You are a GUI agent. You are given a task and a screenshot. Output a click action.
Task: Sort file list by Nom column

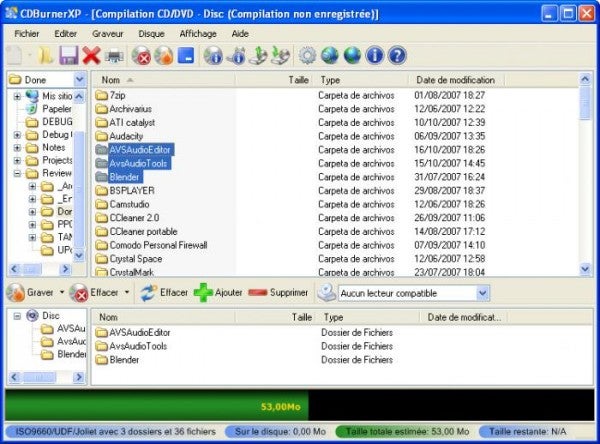(x=163, y=80)
